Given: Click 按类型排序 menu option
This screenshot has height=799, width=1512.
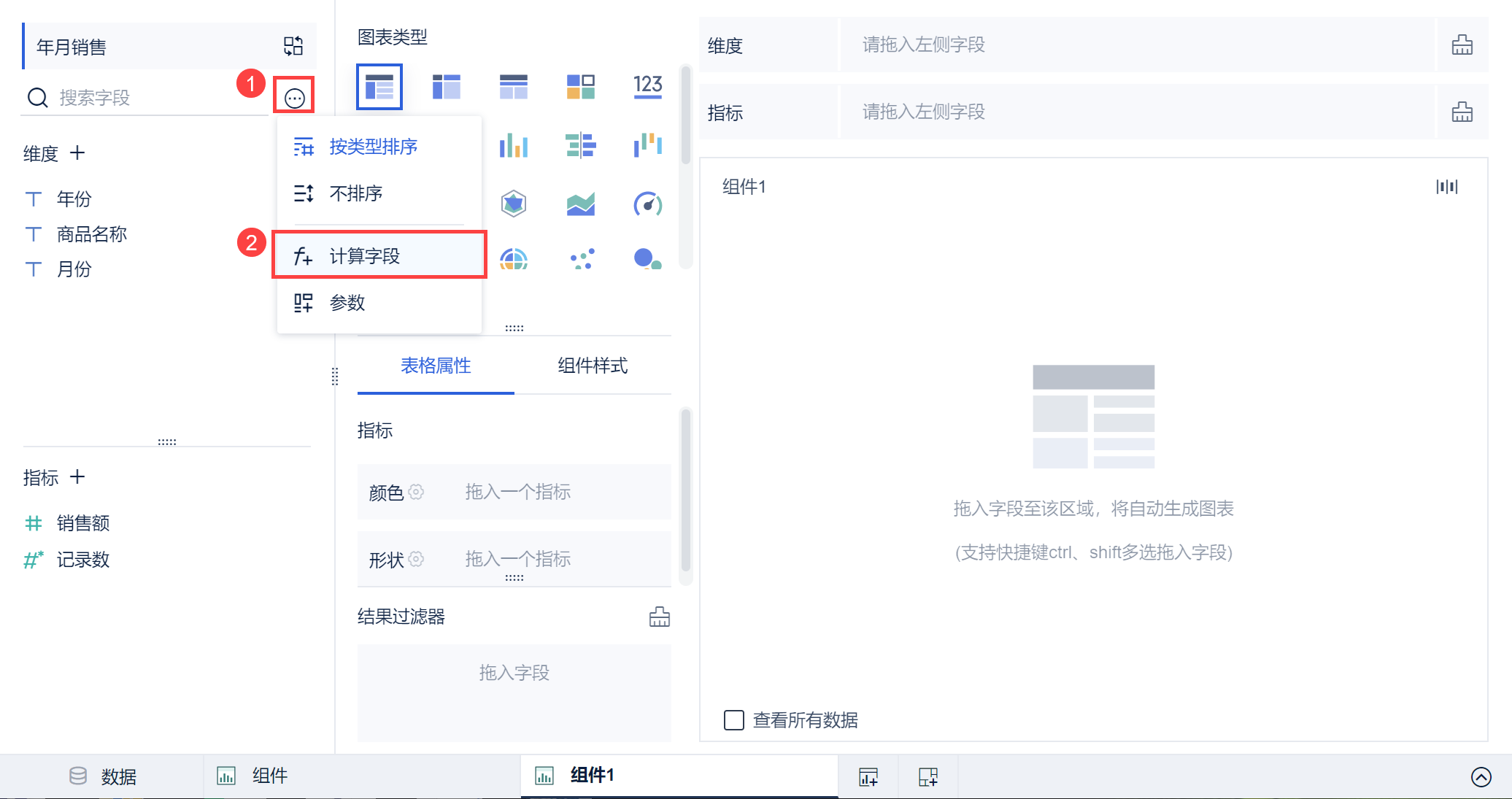Looking at the screenshot, I should tap(373, 147).
